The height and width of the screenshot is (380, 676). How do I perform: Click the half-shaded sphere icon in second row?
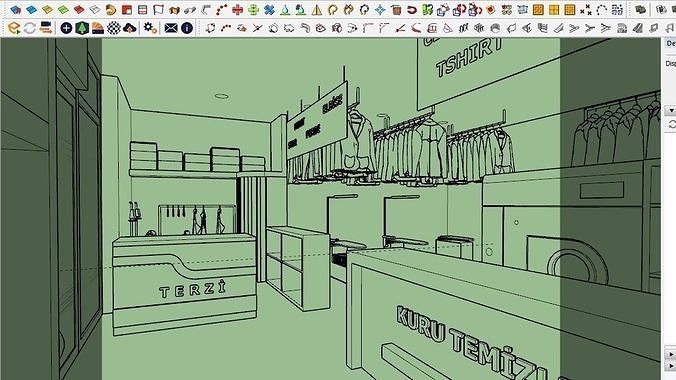click(x=495, y=28)
